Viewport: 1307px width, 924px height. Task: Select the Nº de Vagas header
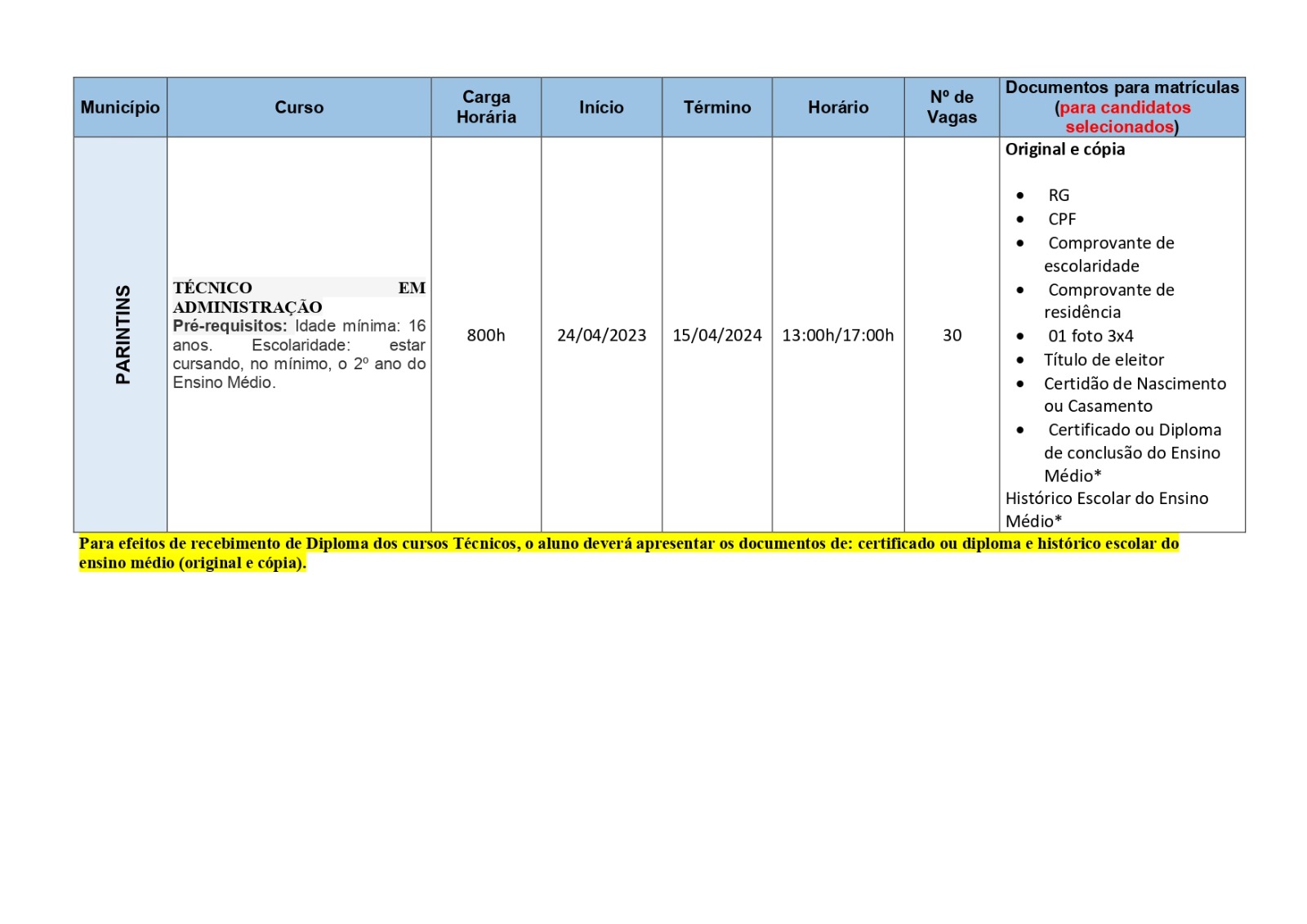[x=952, y=107]
